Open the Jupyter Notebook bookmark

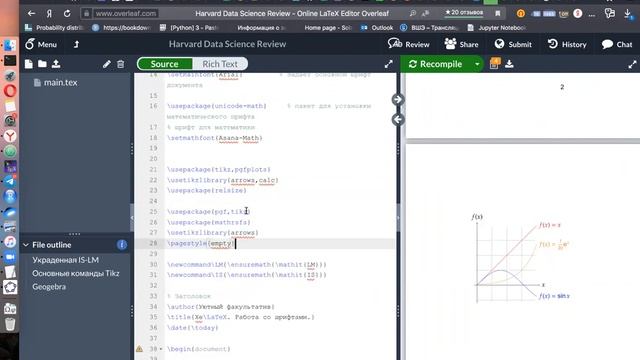[497, 28]
